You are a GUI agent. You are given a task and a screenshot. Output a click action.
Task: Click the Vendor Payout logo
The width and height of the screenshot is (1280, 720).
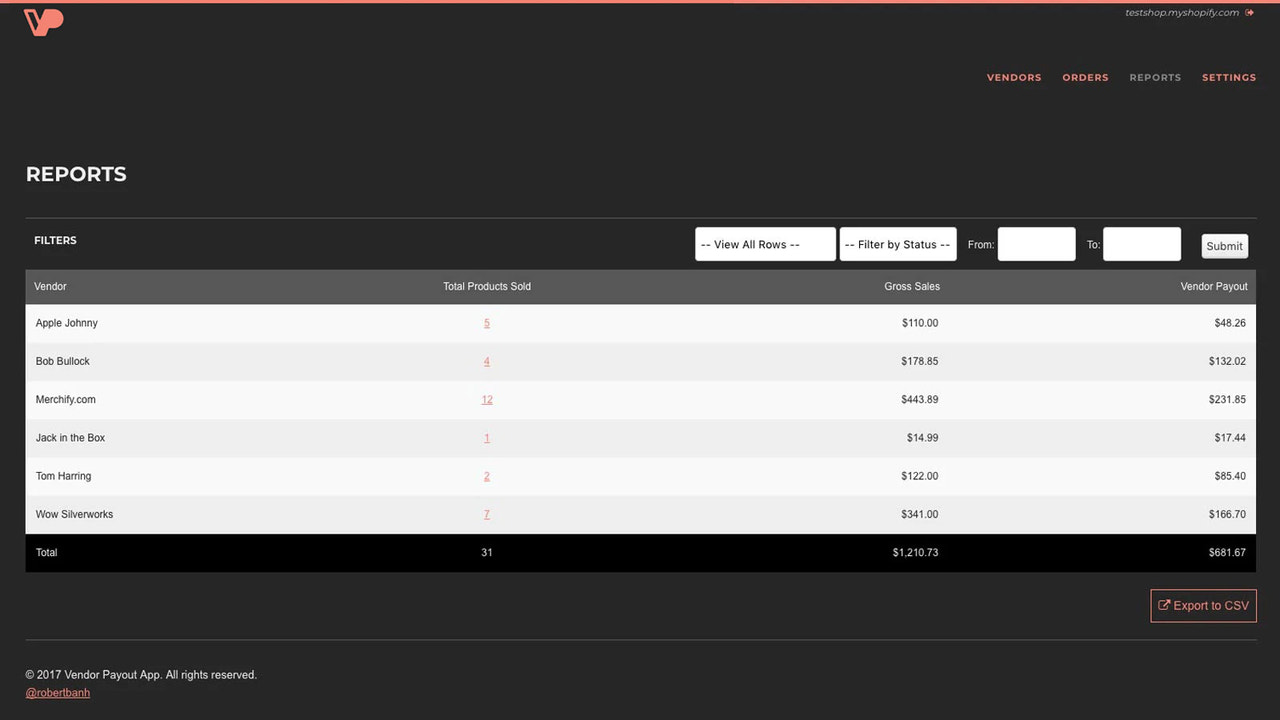tap(42, 21)
